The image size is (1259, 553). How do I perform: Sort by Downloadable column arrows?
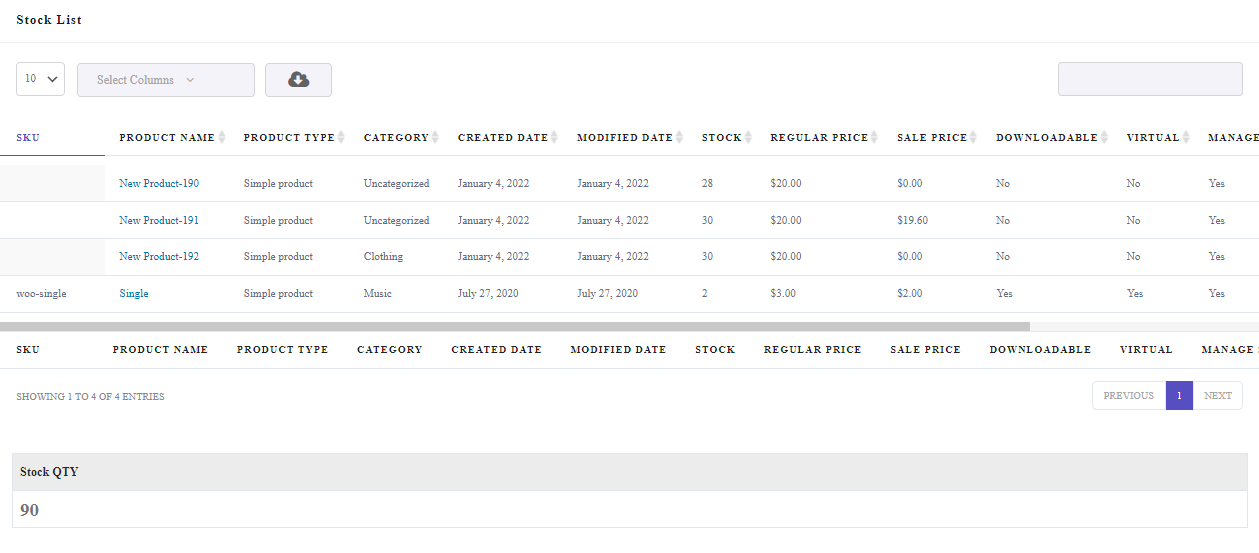pyautogui.click(x=1105, y=137)
